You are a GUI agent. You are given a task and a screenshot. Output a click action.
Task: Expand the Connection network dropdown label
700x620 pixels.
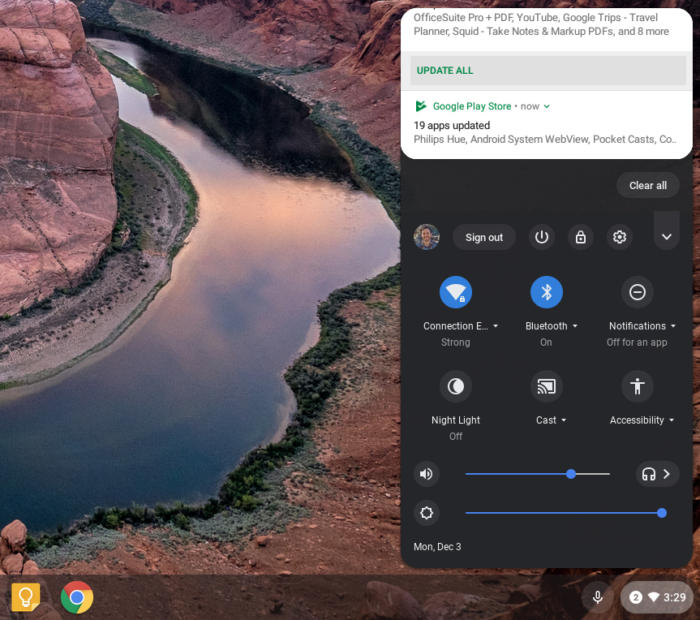pyautogui.click(x=460, y=326)
